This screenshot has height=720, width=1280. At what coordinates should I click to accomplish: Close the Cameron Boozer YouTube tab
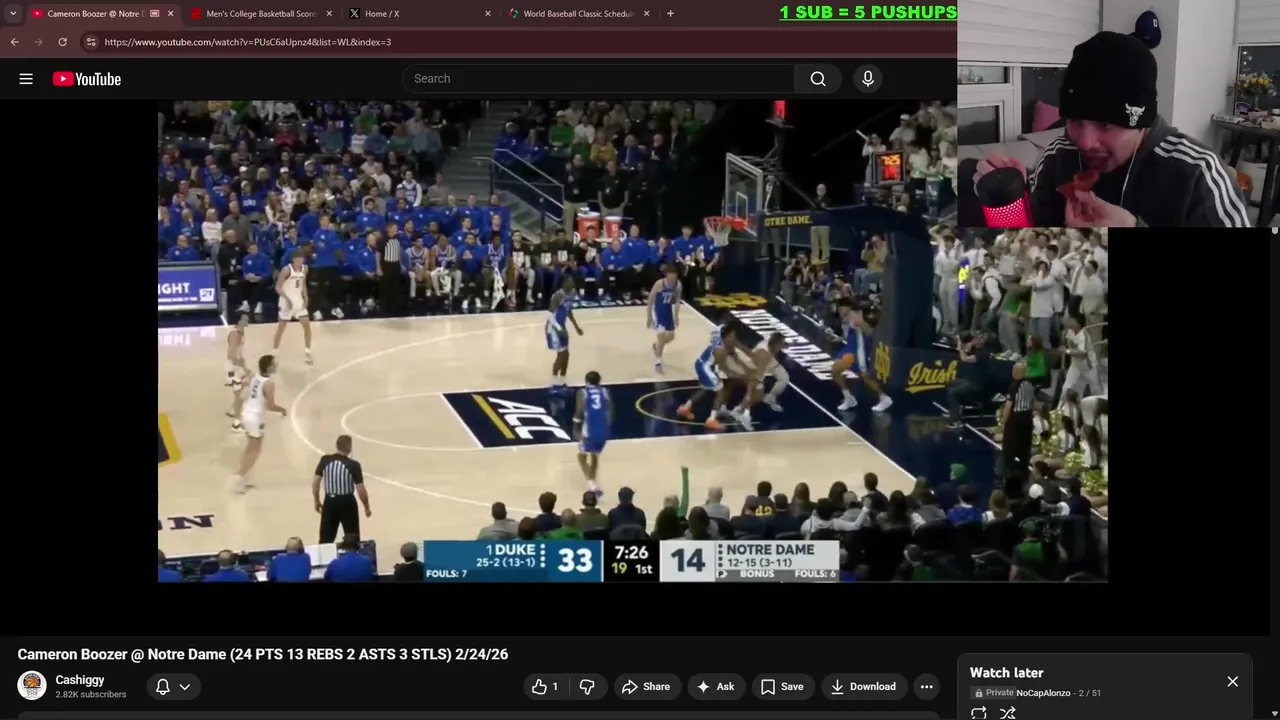(170, 14)
